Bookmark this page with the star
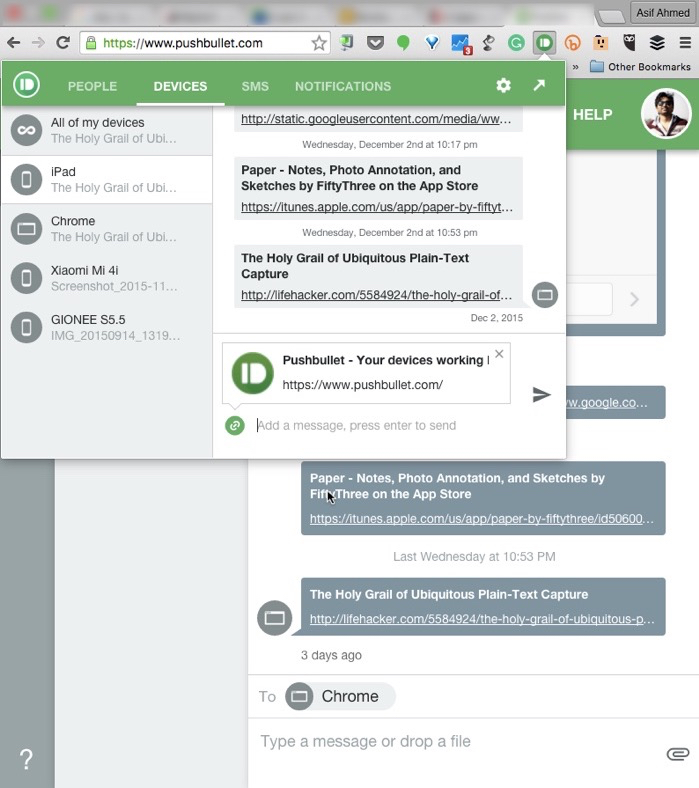Image resolution: width=699 pixels, height=788 pixels. 319,43
